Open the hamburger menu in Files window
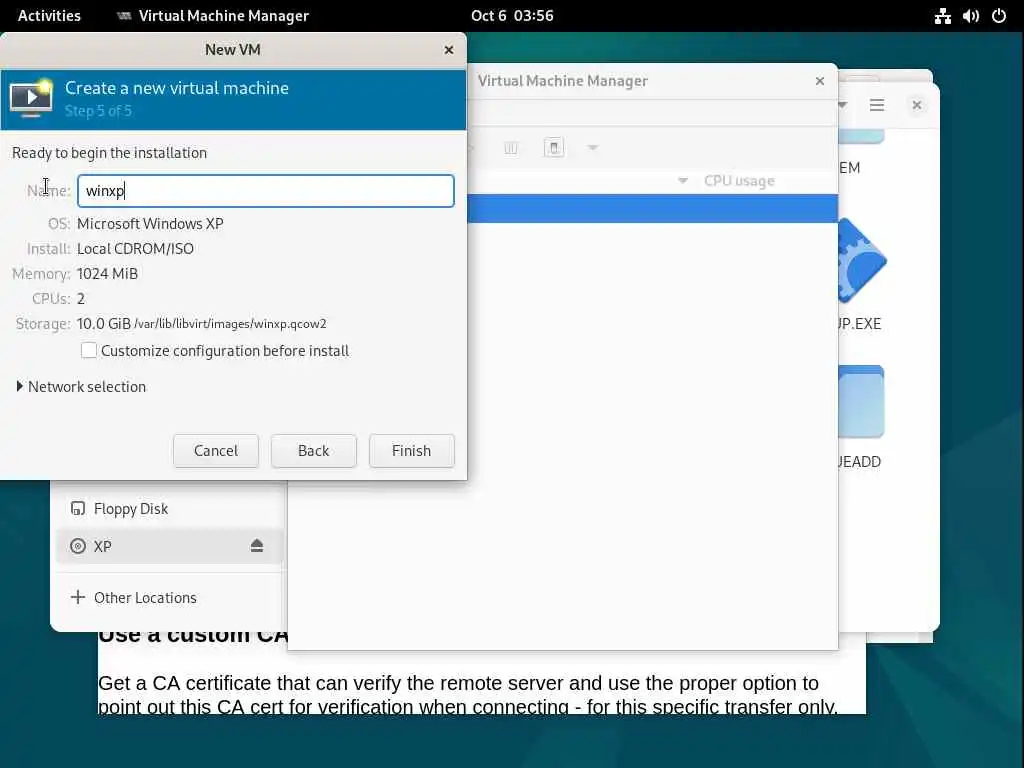Image resolution: width=1024 pixels, height=768 pixels. tap(876, 105)
